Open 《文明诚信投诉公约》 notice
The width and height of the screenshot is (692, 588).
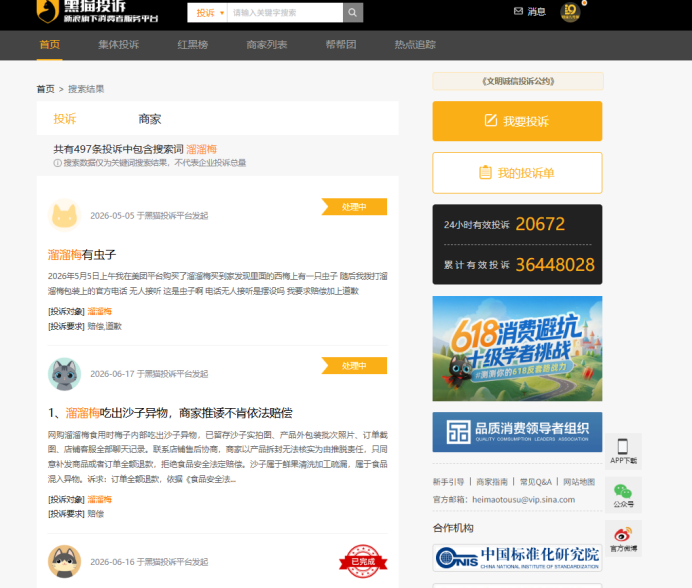click(x=518, y=81)
